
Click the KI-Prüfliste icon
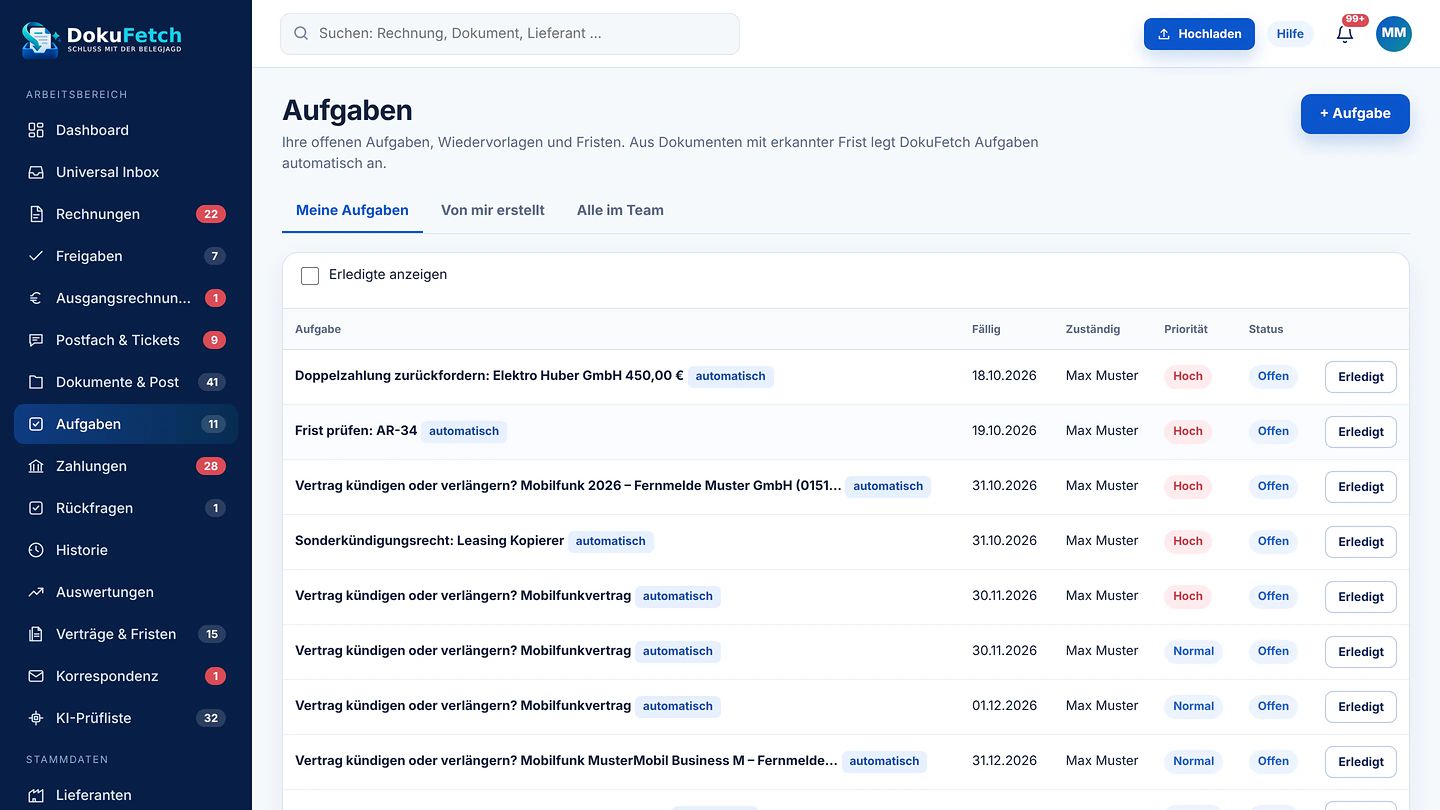(x=36, y=718)
